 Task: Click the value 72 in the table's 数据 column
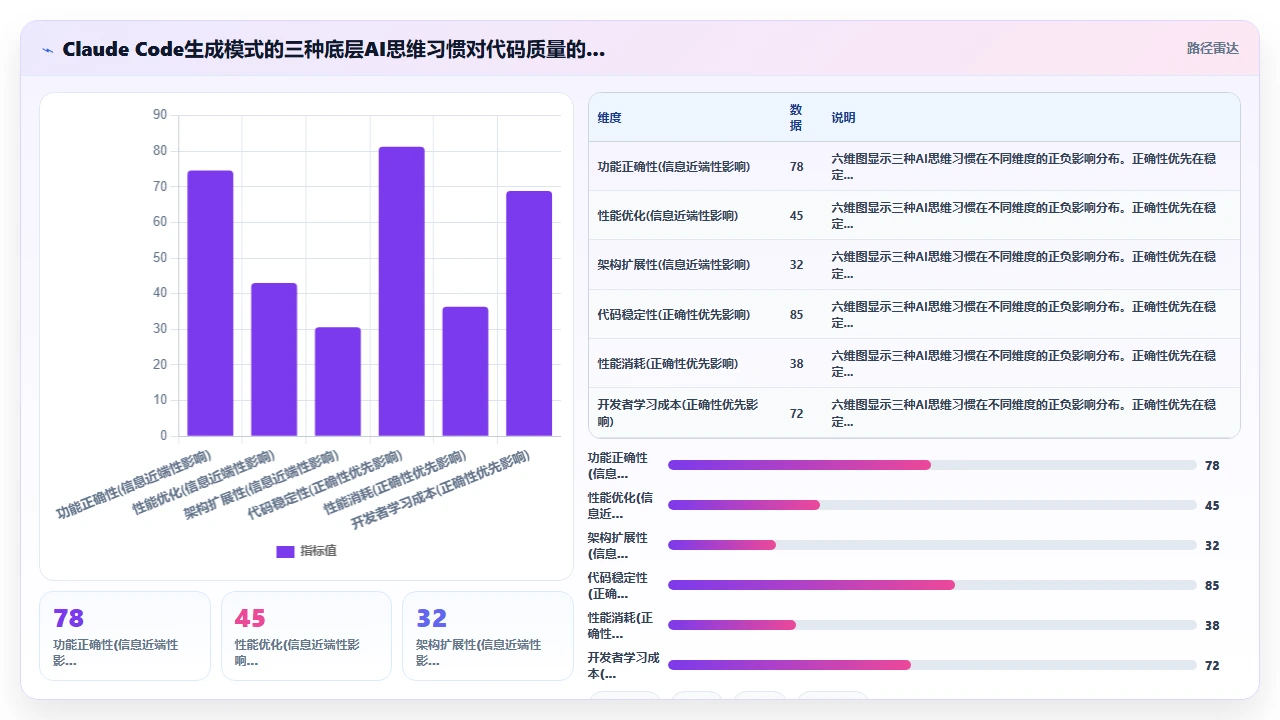point(796,413)
